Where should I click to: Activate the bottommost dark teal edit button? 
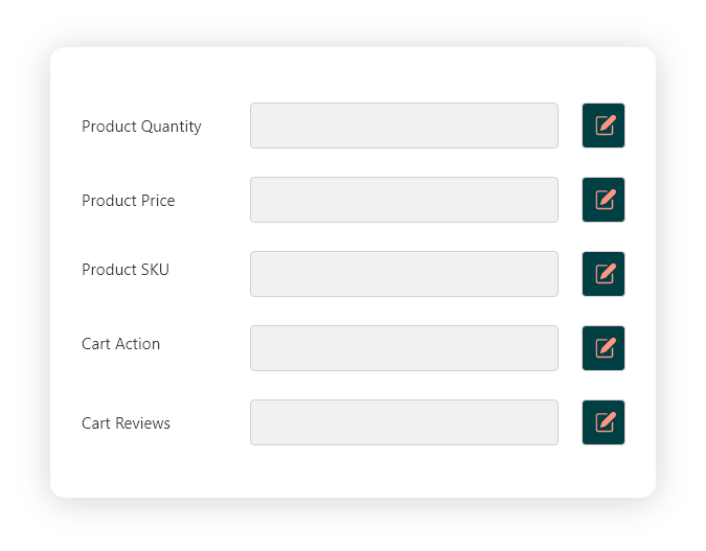coord(603,423)
